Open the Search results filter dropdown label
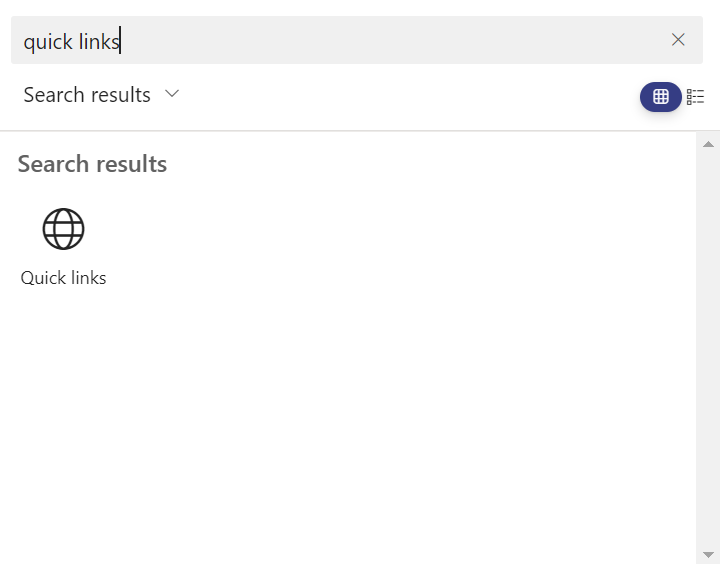The image size is (720, 564). pyautogui.click(x=87, y=95)
